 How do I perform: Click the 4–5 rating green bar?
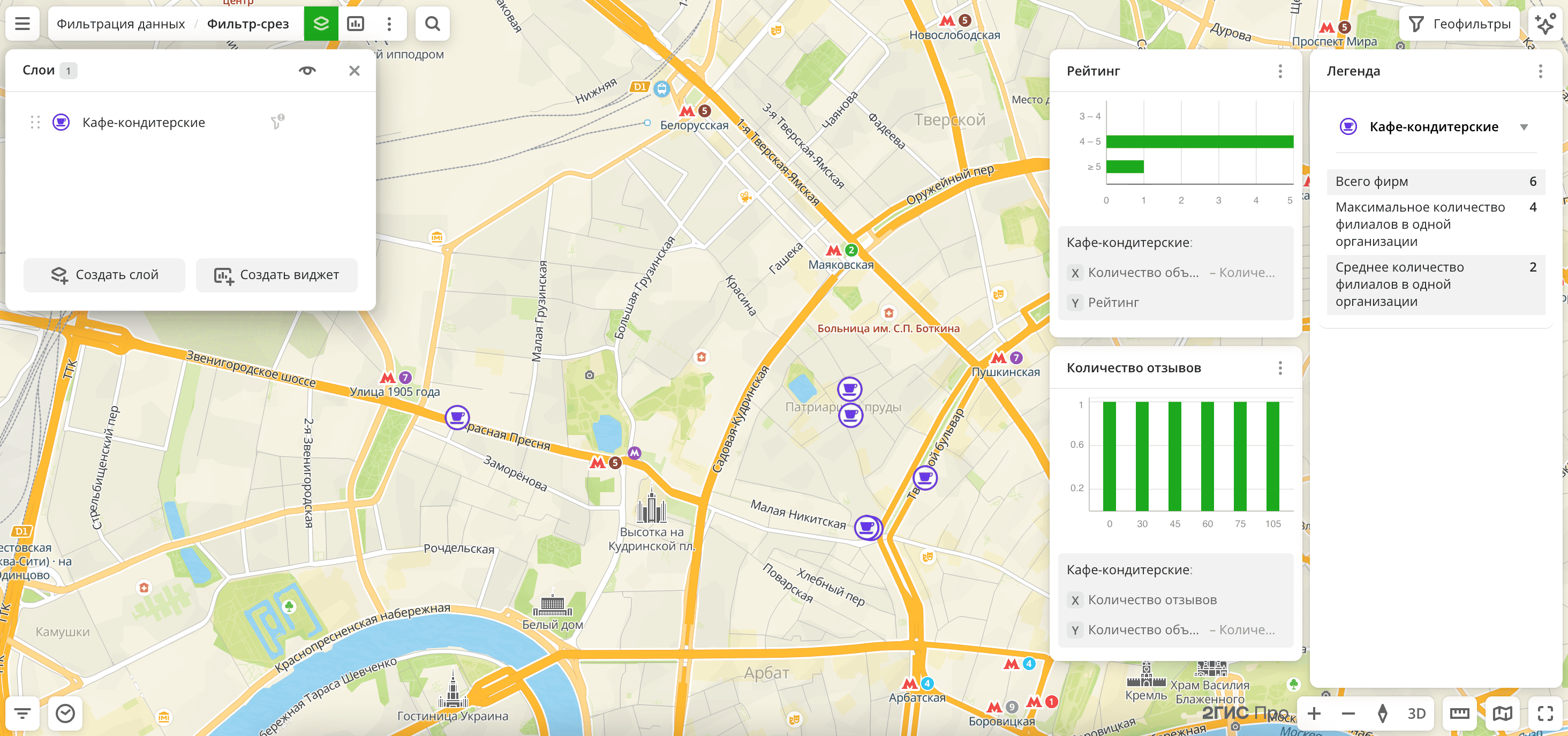[1199, 141]
